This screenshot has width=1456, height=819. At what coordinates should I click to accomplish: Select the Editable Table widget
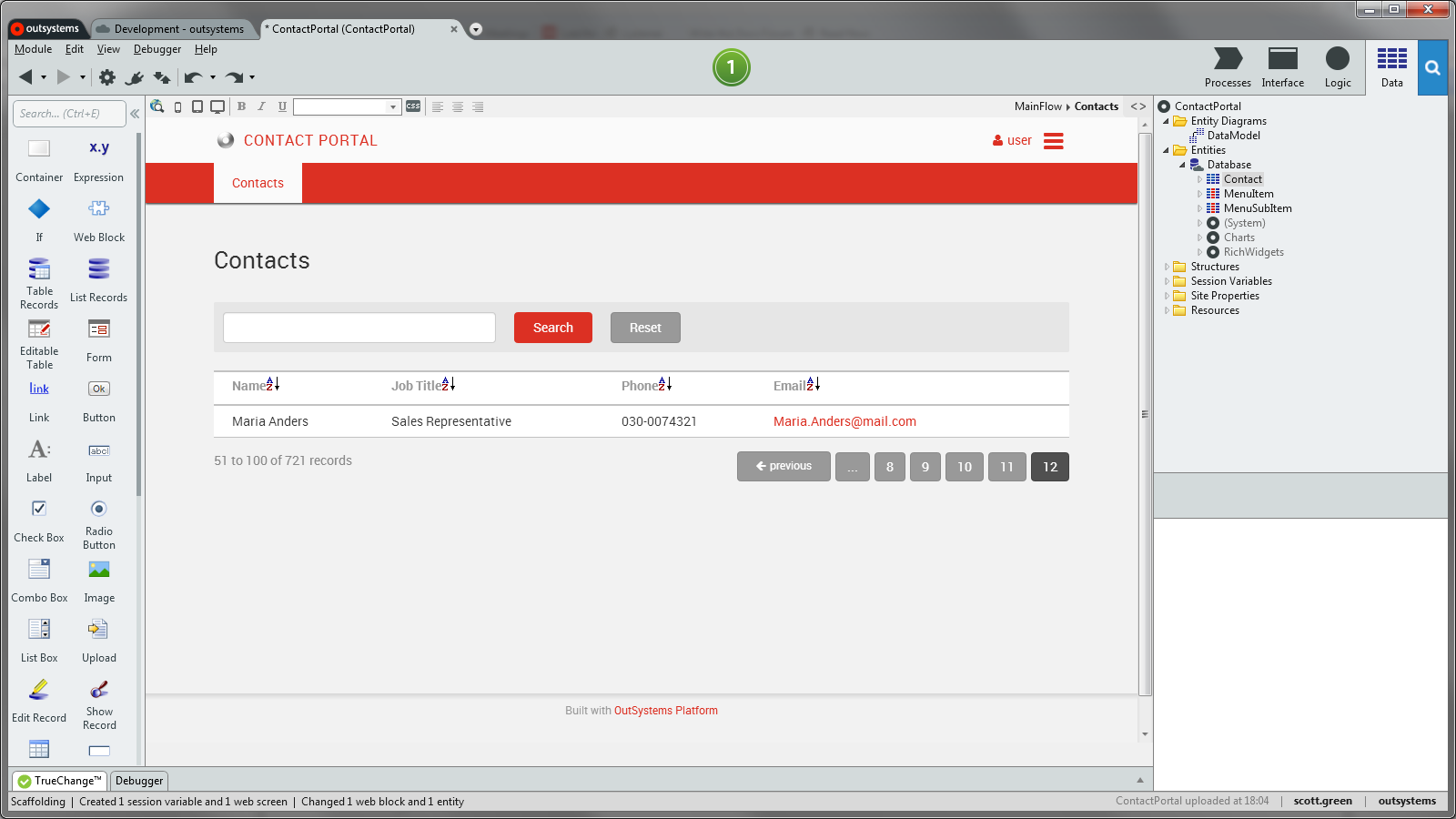[x=39, y=343]
